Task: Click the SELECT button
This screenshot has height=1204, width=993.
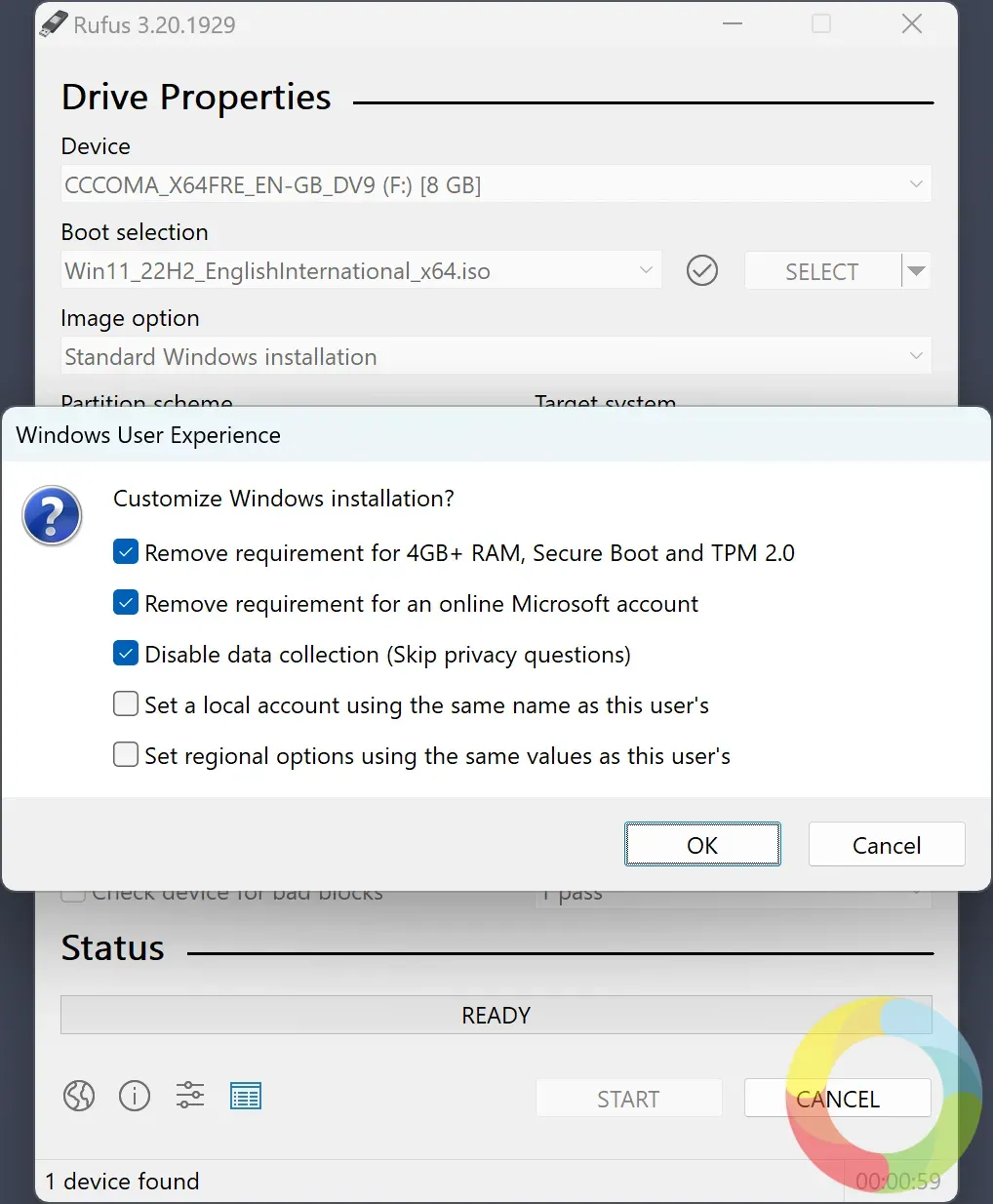Action: pos(822,270)
